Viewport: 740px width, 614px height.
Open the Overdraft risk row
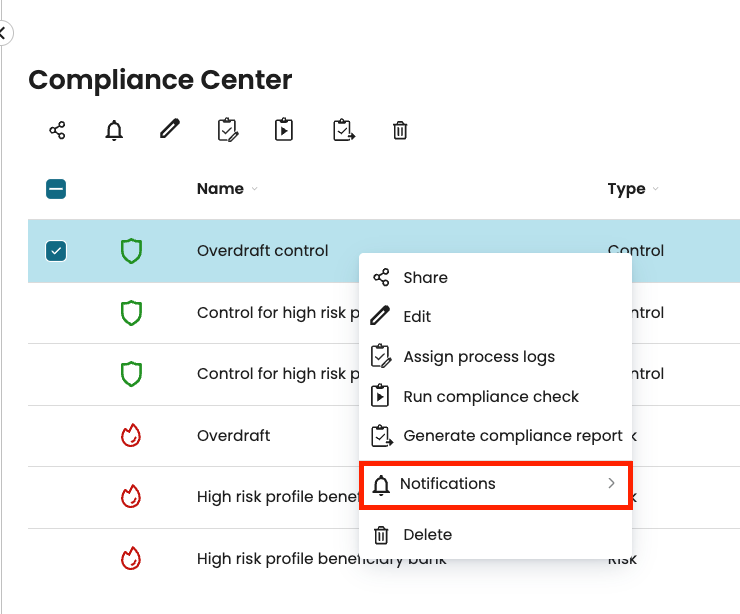(x=234, y=436)
